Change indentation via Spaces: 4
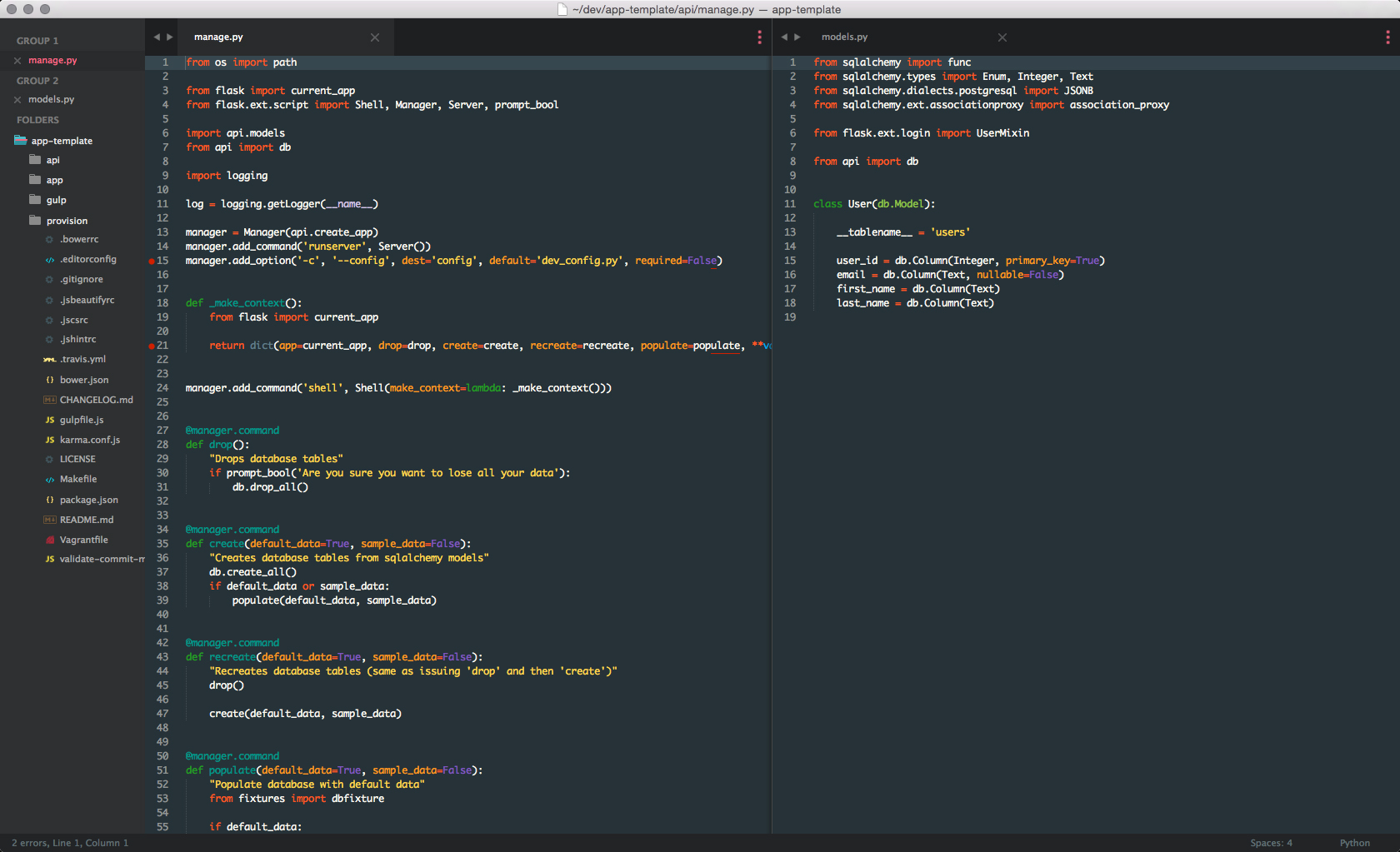 click(1271, 843)
